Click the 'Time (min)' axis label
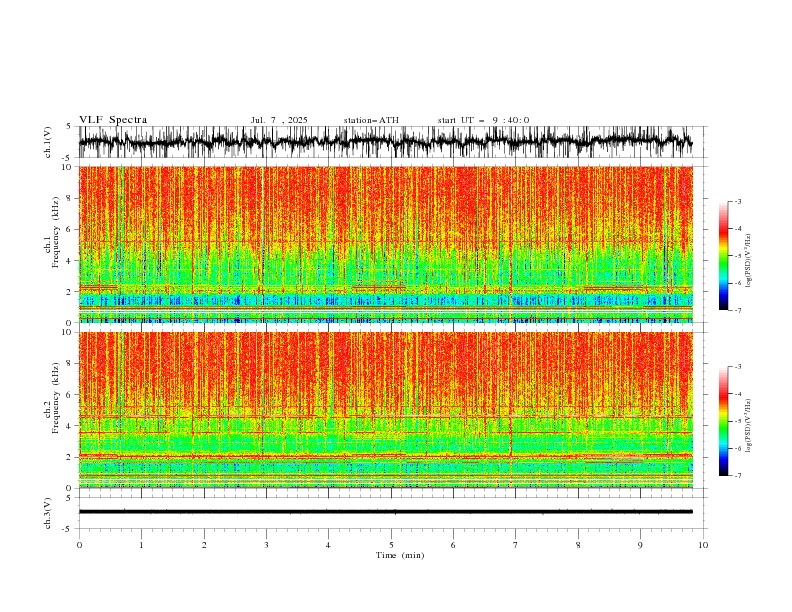 coord(400,555)
